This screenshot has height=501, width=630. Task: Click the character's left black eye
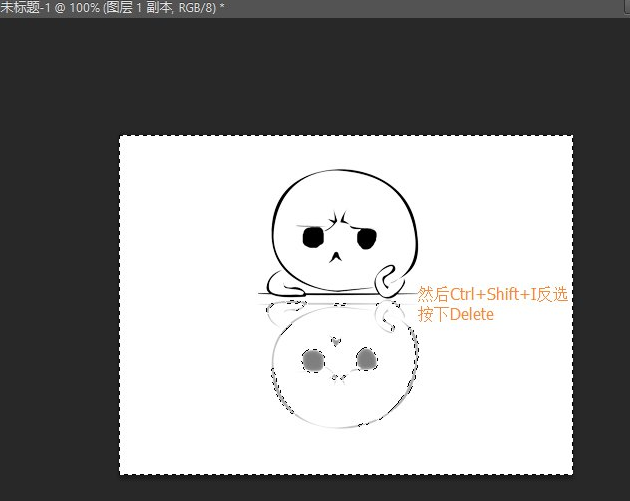point(313,237)
